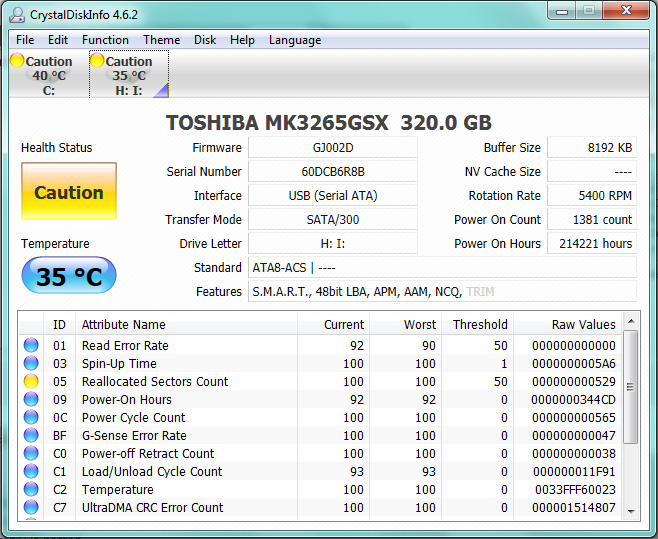Click status orb for Load/Unload Cycle Count
The height and width of the screenshot is (539, 658).
31,471
